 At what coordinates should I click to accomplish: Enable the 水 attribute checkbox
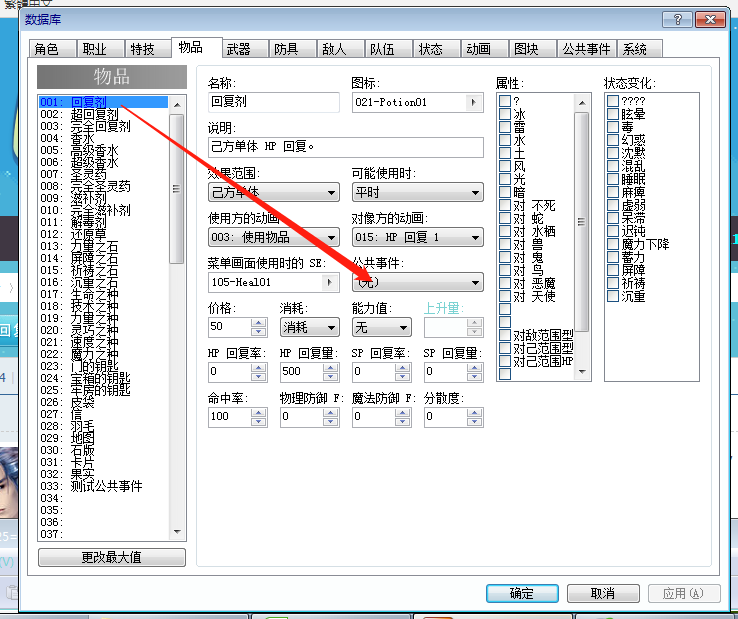505,140
